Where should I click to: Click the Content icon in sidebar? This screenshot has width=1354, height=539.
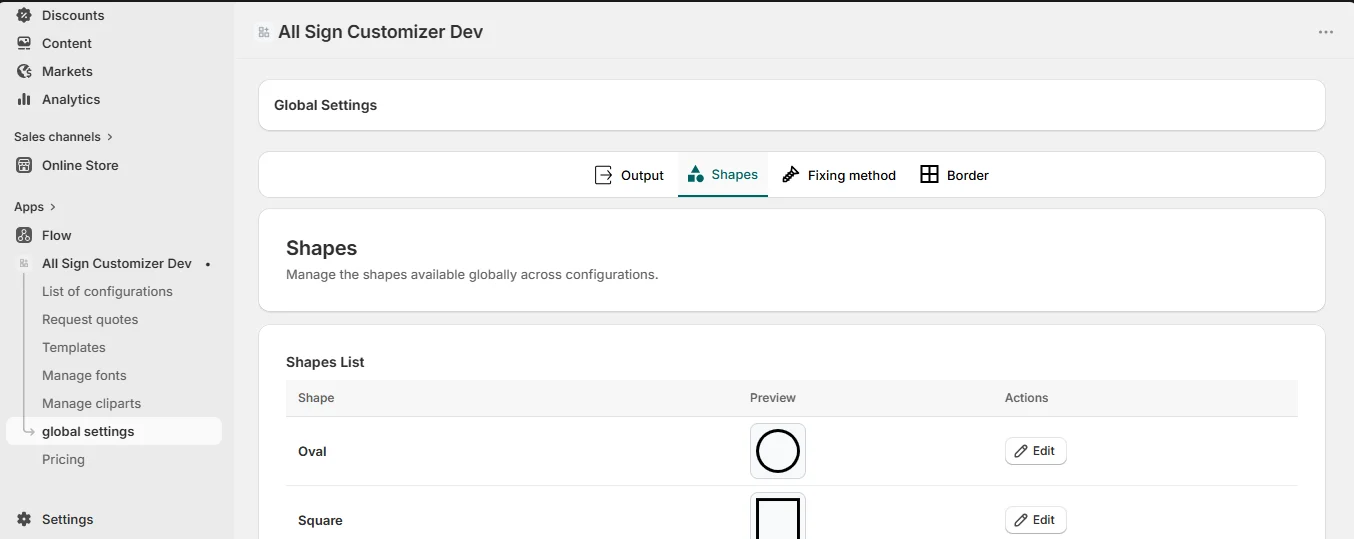(24, 43)
